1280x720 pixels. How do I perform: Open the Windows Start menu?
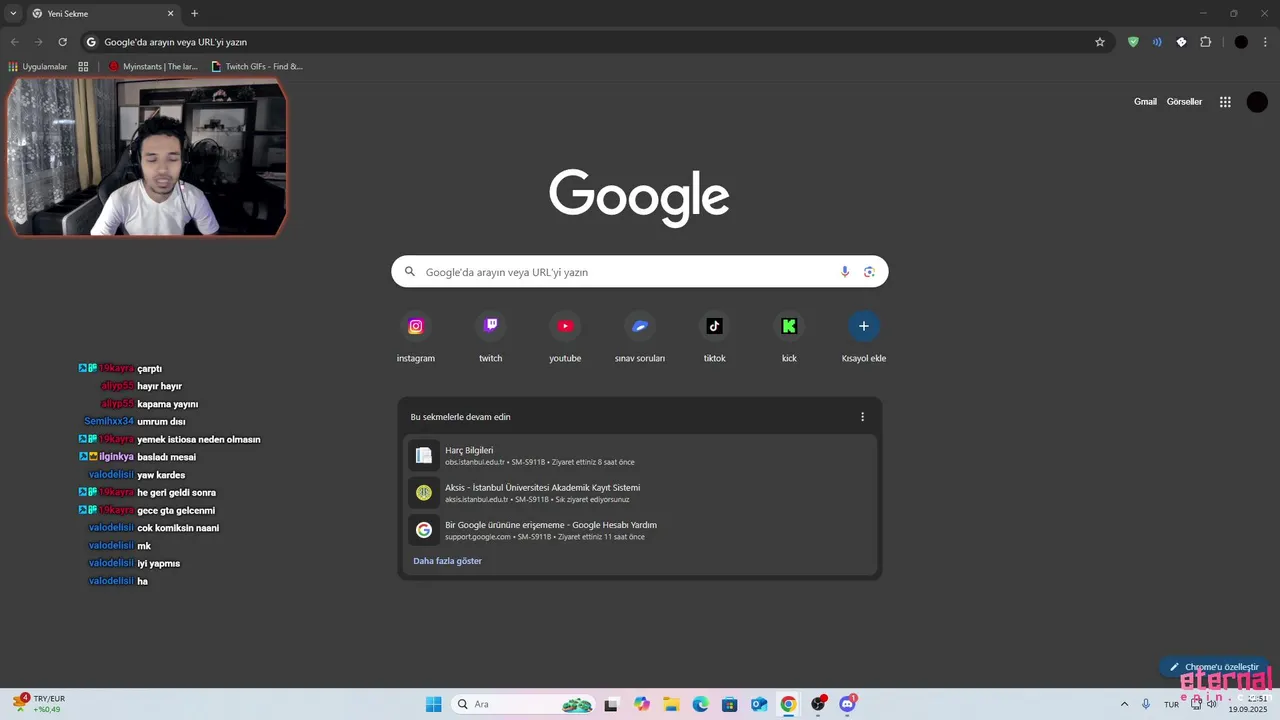(433, 704)
